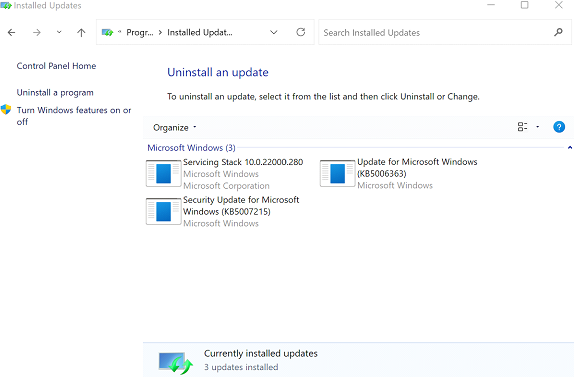Image resolution: width=575 pixels, height=377 pixels.
Task: Select the Installed Updat... breadcrumb
Action: [x=200, y=33]
